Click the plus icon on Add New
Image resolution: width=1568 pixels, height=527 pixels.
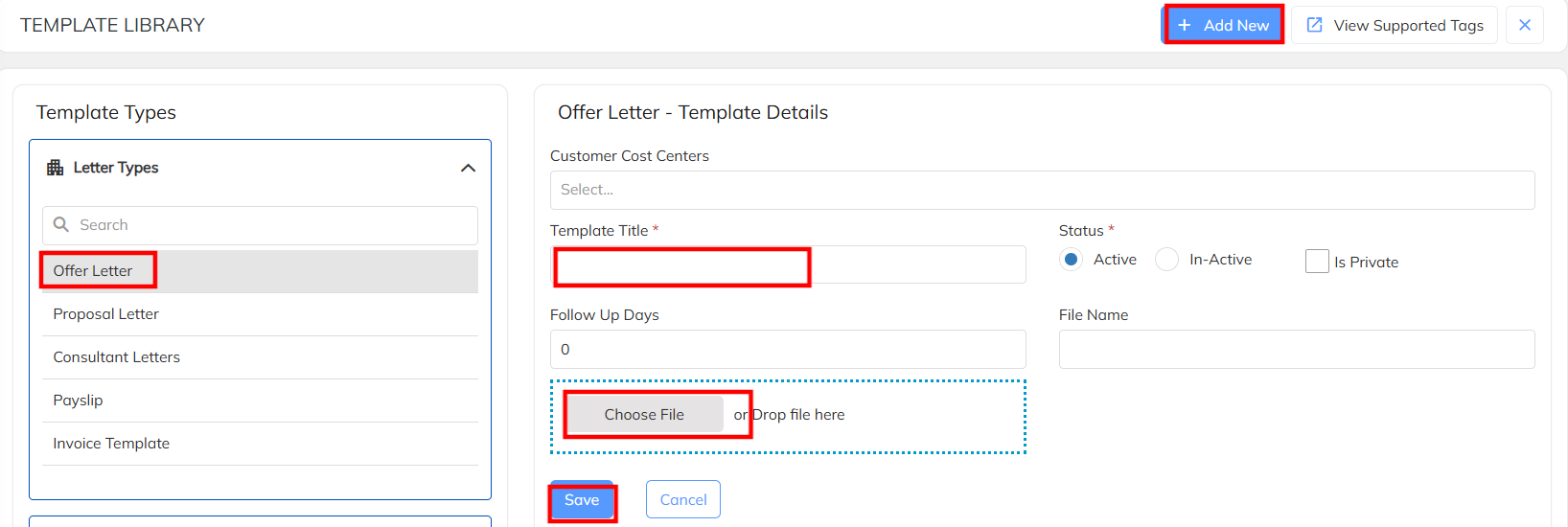click(1185, 25)
